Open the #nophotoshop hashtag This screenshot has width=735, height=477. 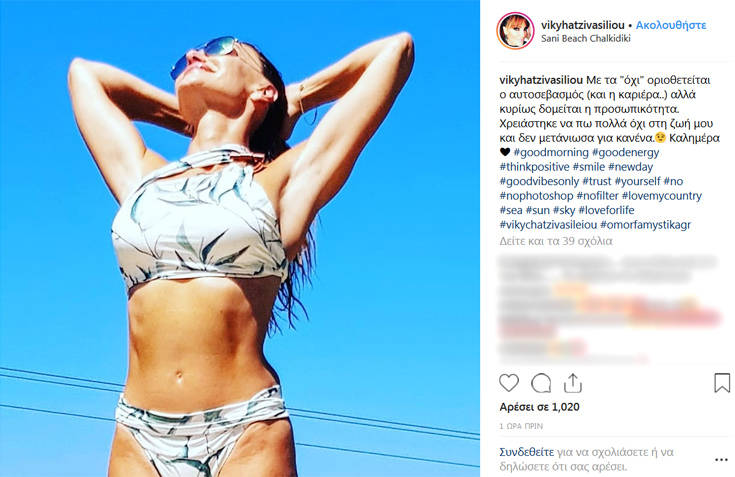pyautogui.click(x=536, y=195)
